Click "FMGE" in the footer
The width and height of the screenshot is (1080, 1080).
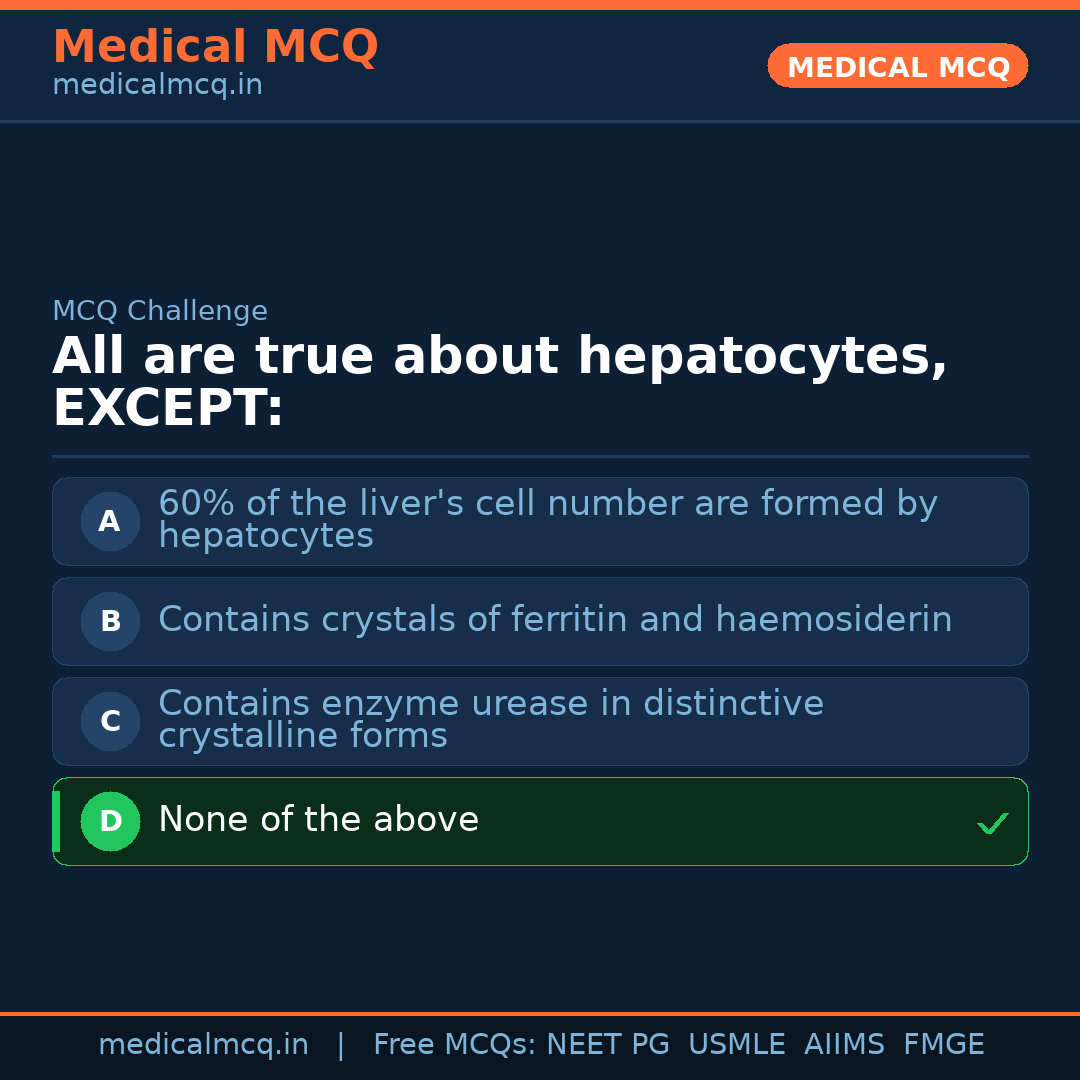(943, 1045)
